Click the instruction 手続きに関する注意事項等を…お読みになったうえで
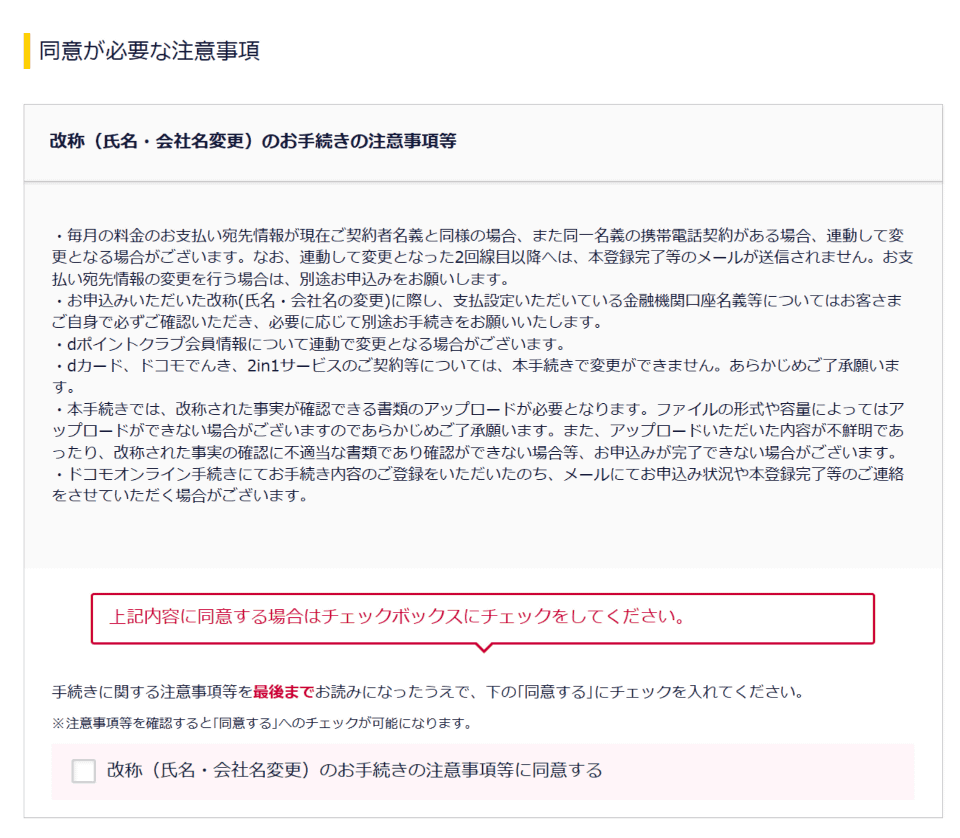This screenshot has height=838, width=960. 428,692
